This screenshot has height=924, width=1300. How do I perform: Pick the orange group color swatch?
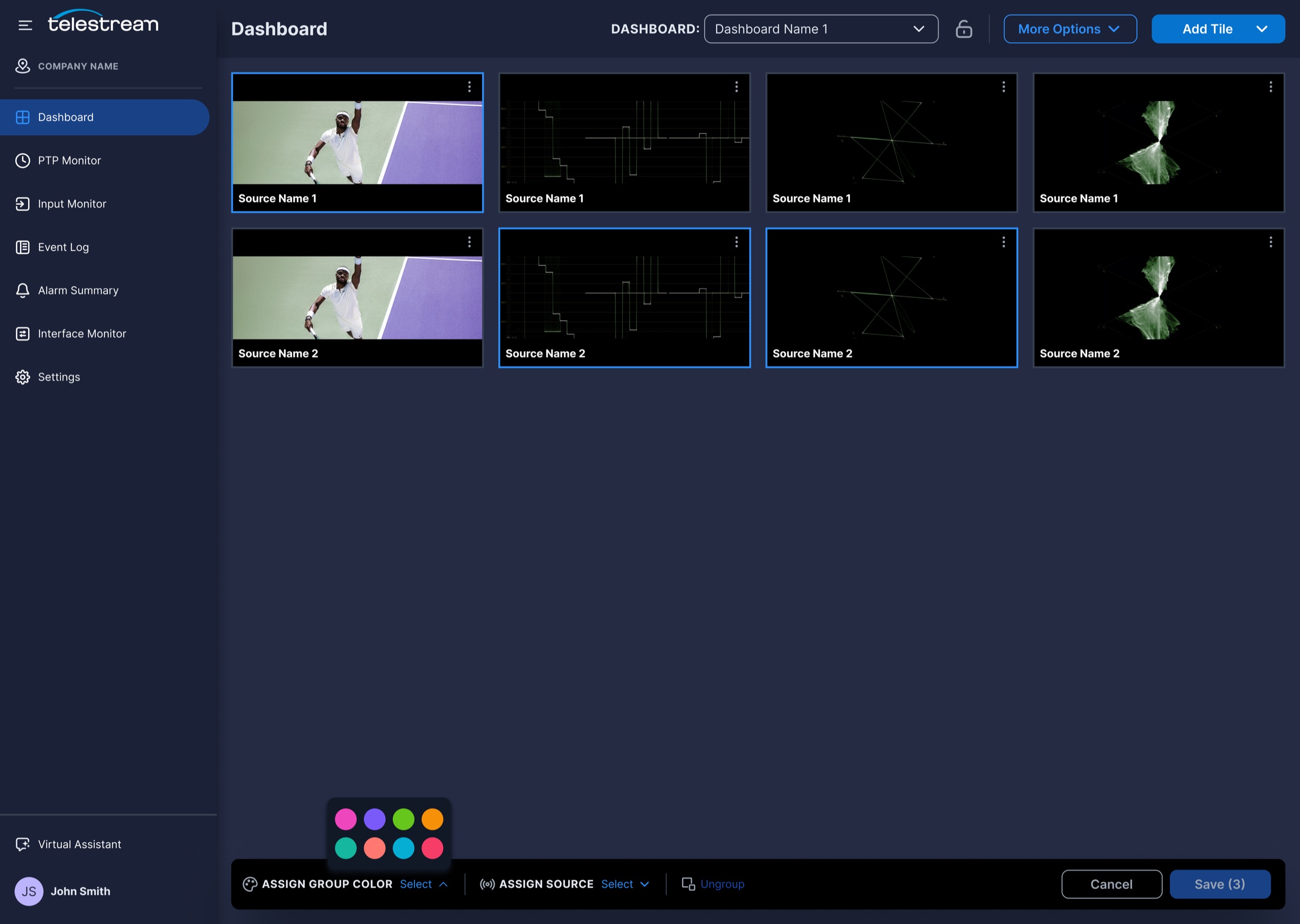tap(432, 819)
